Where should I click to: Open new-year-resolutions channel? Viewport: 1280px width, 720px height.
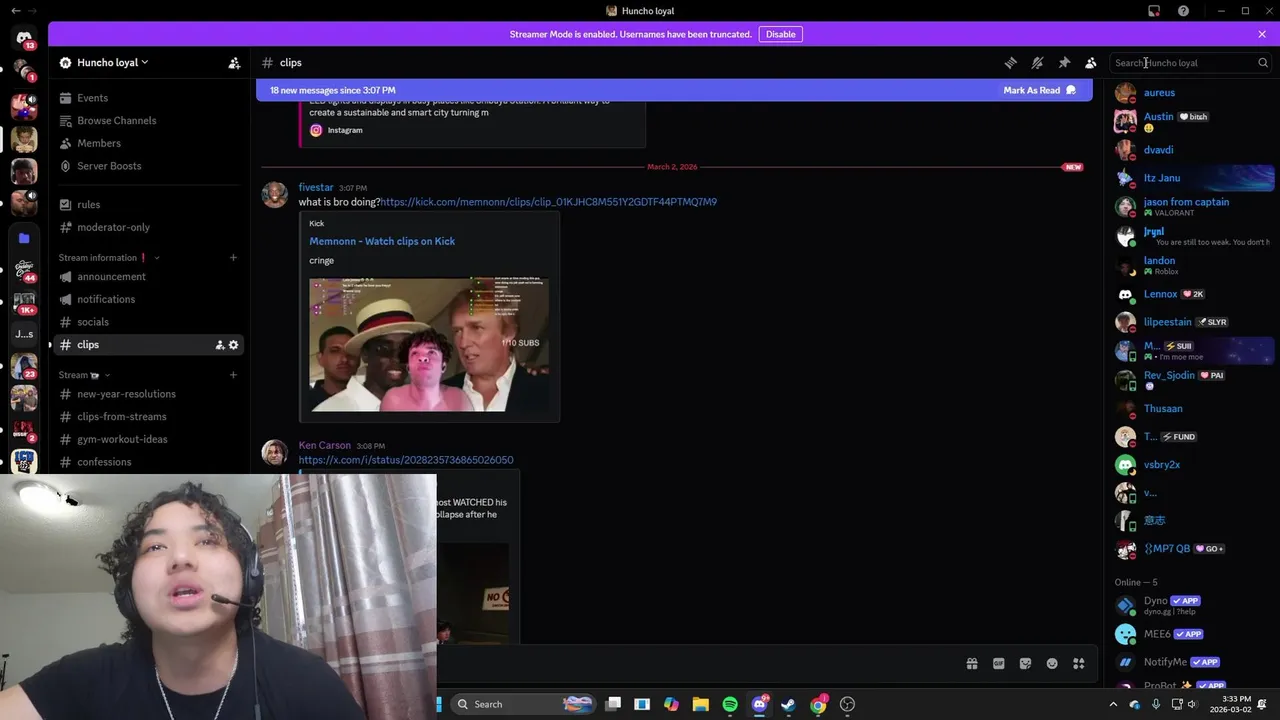pos(150,394)
